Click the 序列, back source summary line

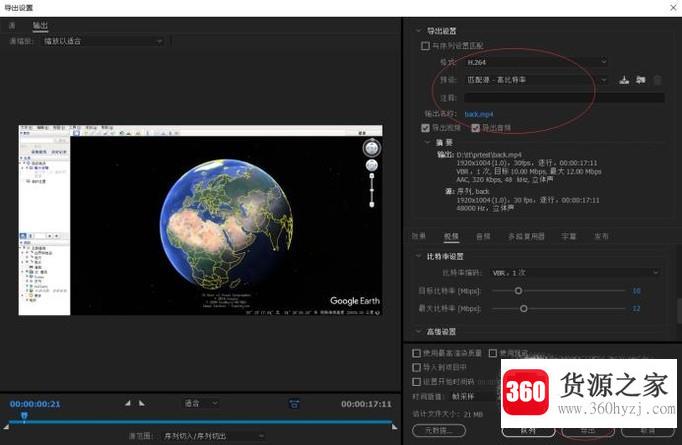pyautogui.click(x=473, y=191)
